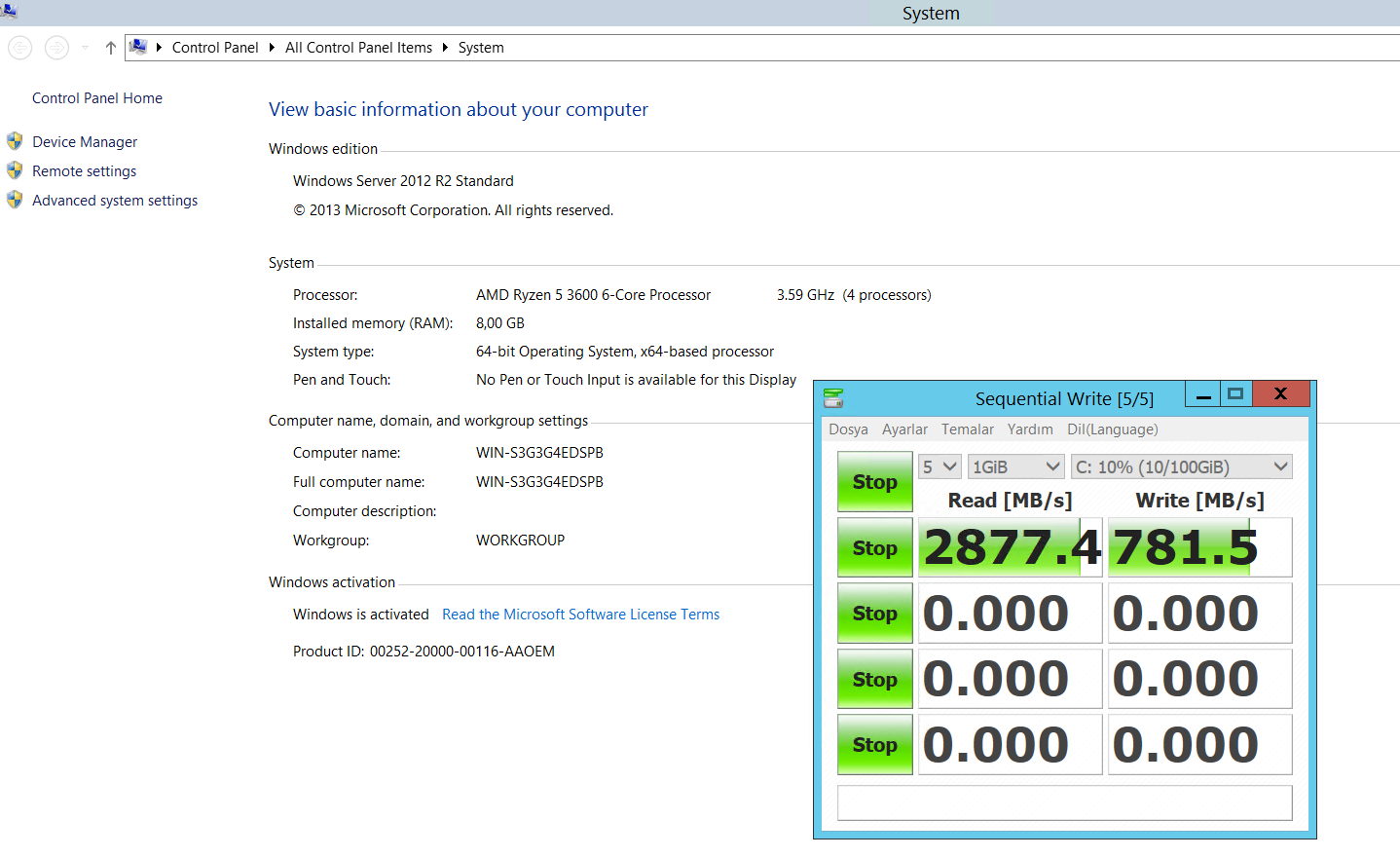The width and height of the screenshot is (1400, 858).
Task: Open Device Manager link
Action: (85, 142)
